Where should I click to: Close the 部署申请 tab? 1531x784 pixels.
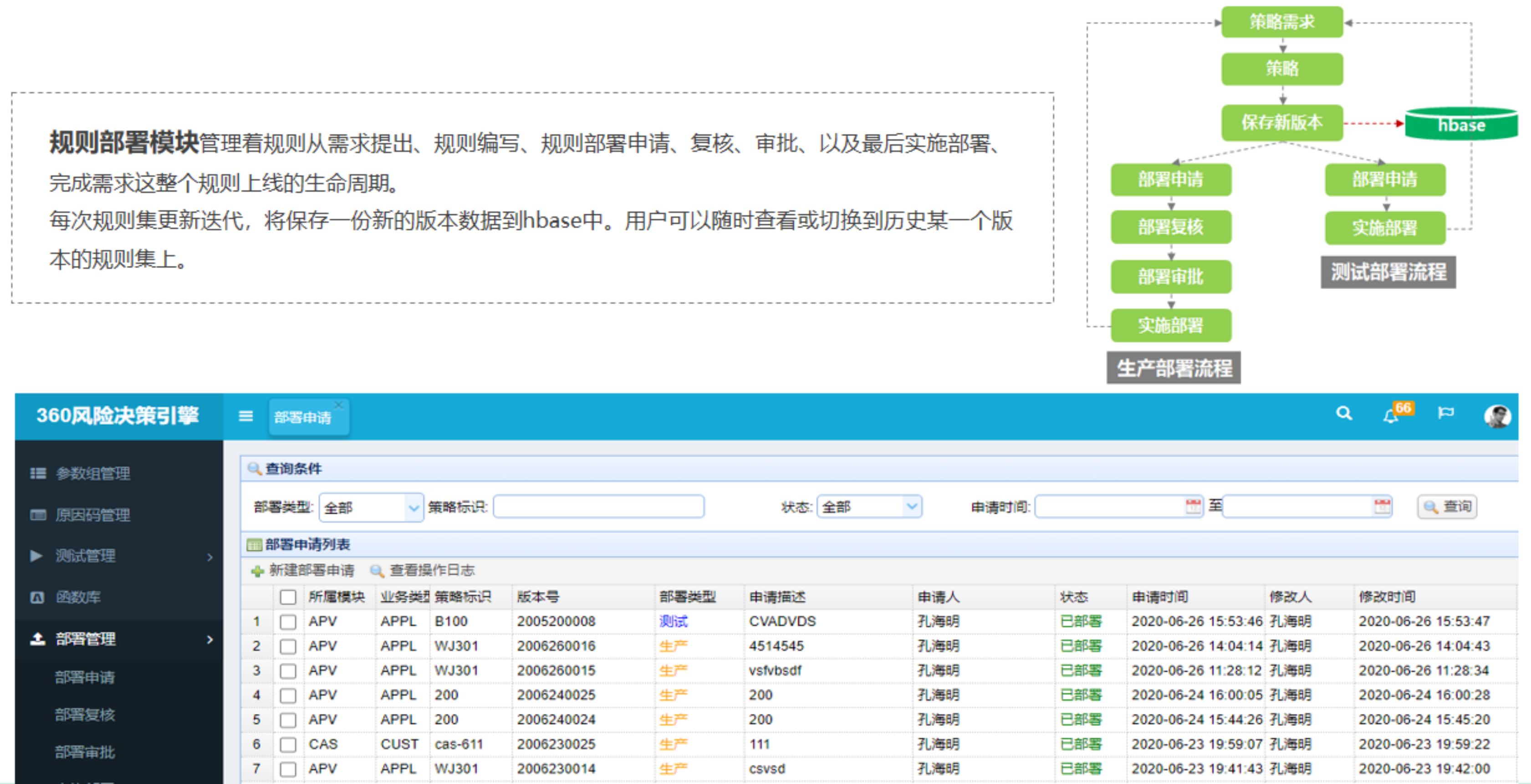click(339, 405)
